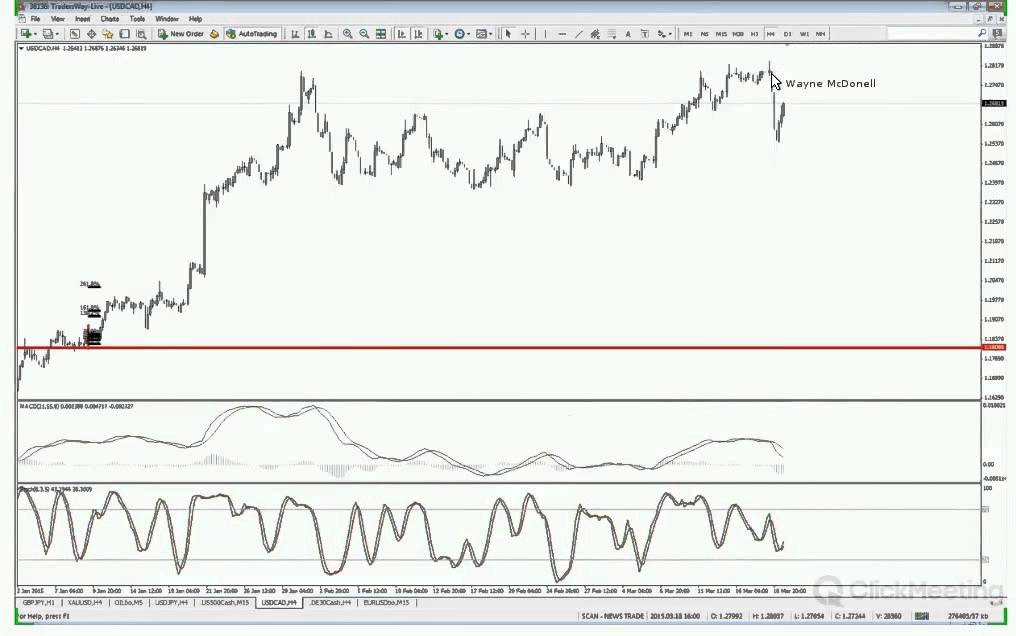Screen dimensions: 1016x636
Task: Select the Horizontal Line drawing tool
Action: click(562, 34)
